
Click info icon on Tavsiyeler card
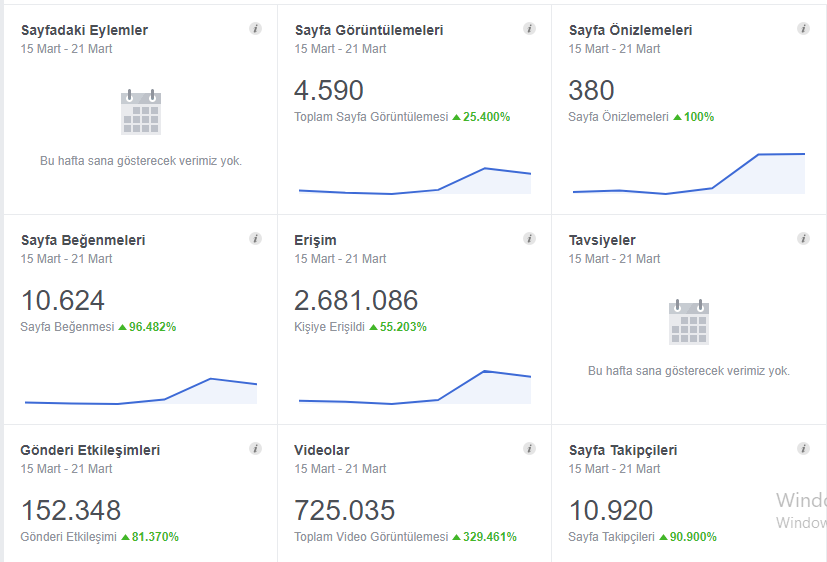coord(803,239)
